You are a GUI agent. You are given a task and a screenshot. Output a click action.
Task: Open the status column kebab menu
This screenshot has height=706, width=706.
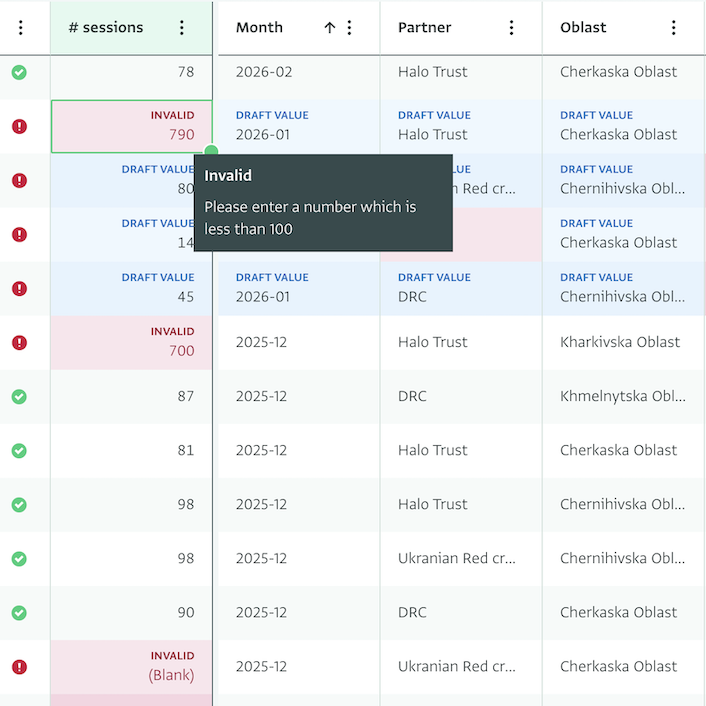[21, 27]
